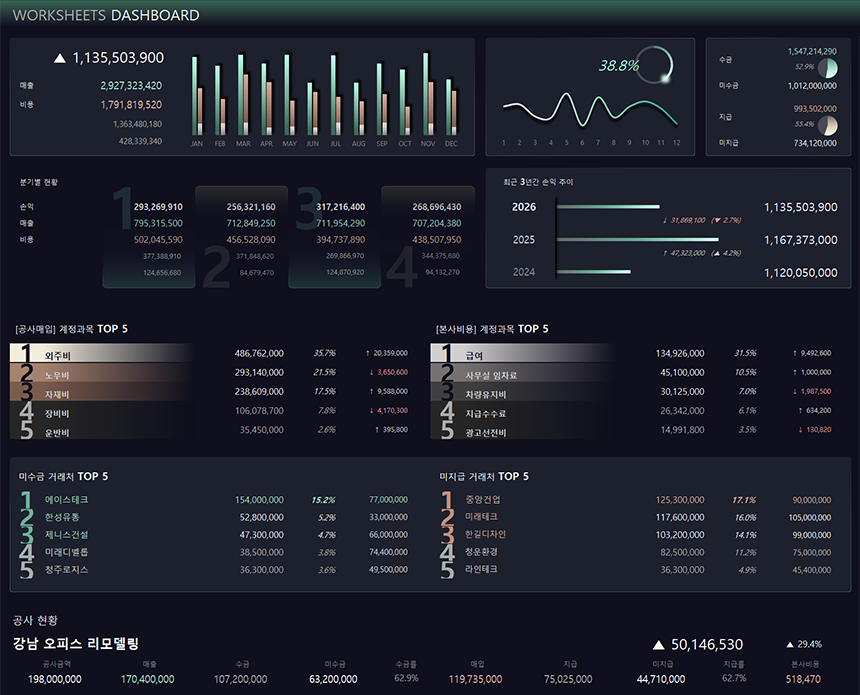Click the project 매입 value 119,735,000

click(476, 679)
